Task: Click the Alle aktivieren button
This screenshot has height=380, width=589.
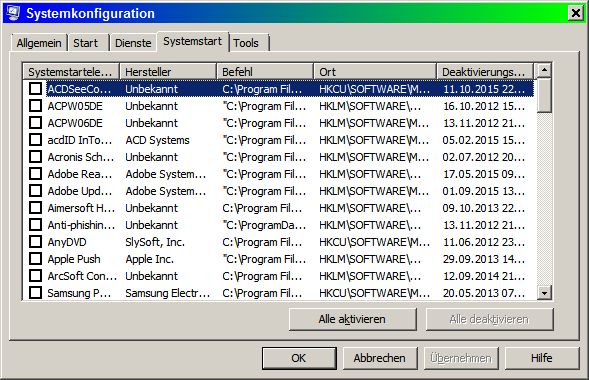Action: [x=353, y=320]
